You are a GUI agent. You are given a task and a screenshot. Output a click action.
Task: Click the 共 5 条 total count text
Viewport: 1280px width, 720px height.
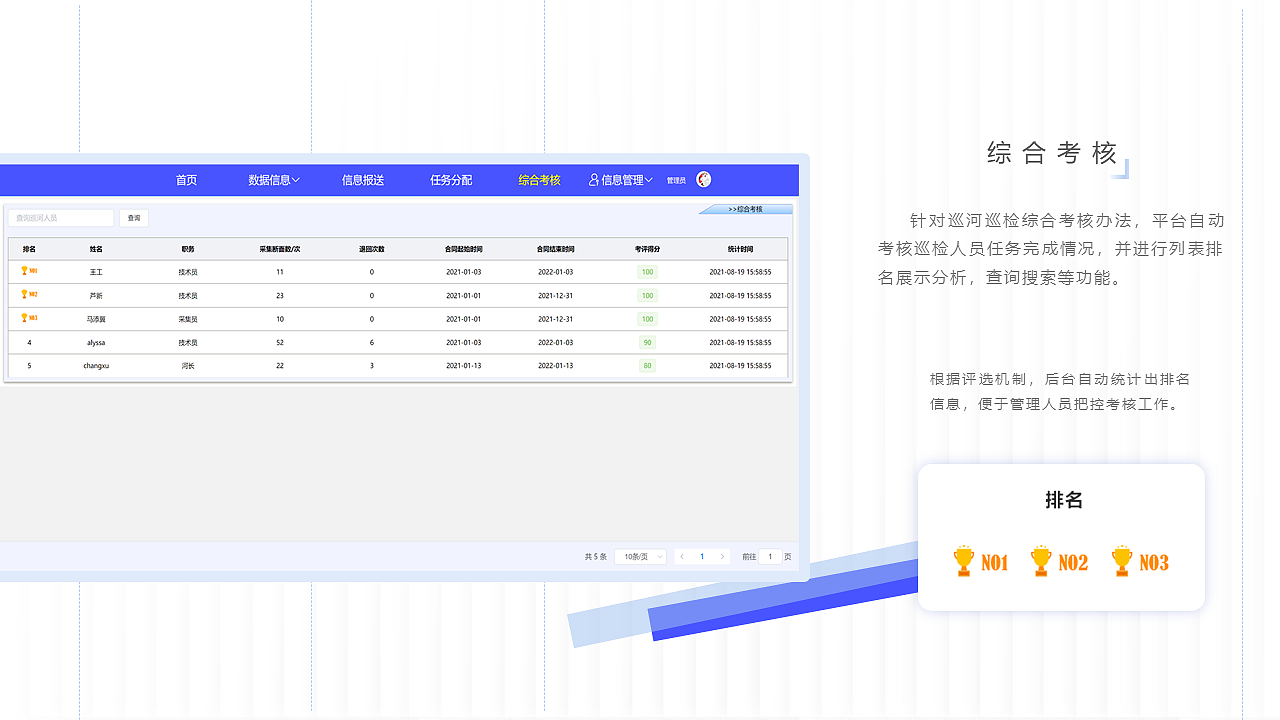click(x=596, y=557)
